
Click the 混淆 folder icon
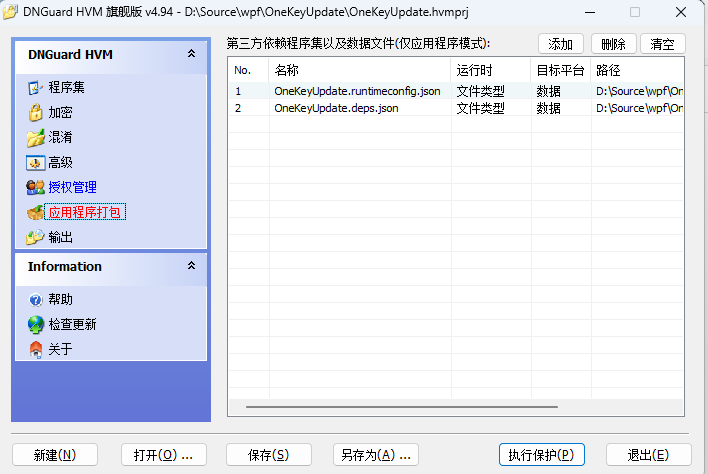pyautogui.click(x=35, y=138)
